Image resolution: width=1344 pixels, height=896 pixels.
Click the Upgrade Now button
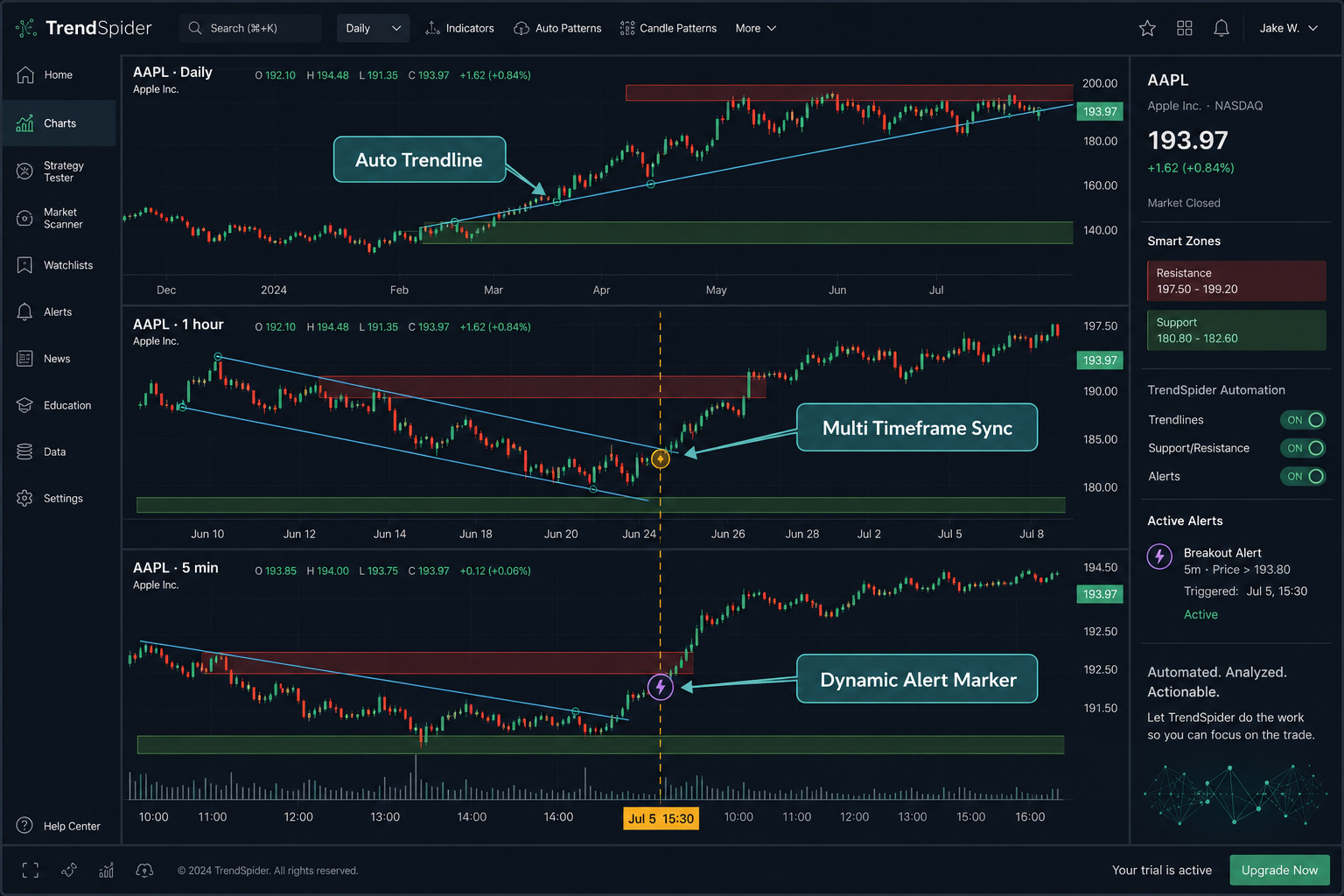[x=1280, y=870]
